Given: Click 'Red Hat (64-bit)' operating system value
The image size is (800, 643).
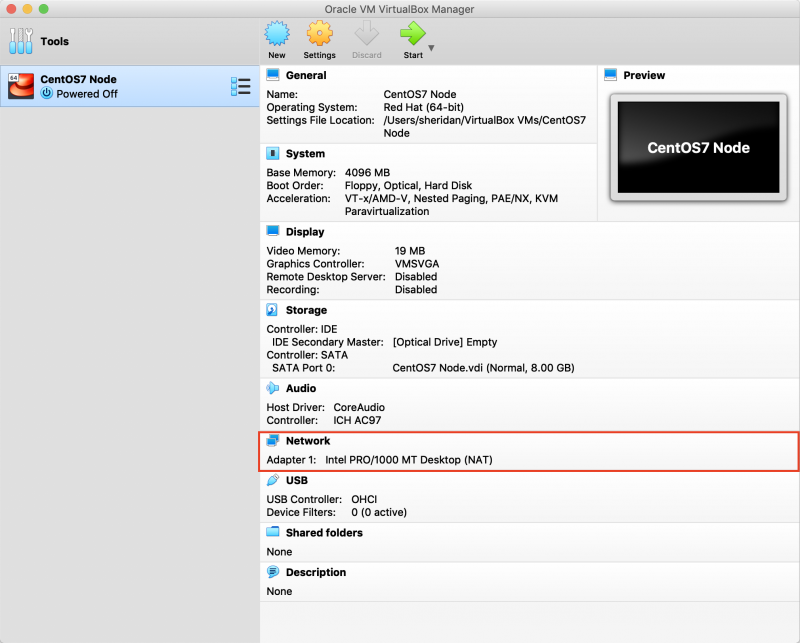Looking at the screenshot, I should (423, 107).
